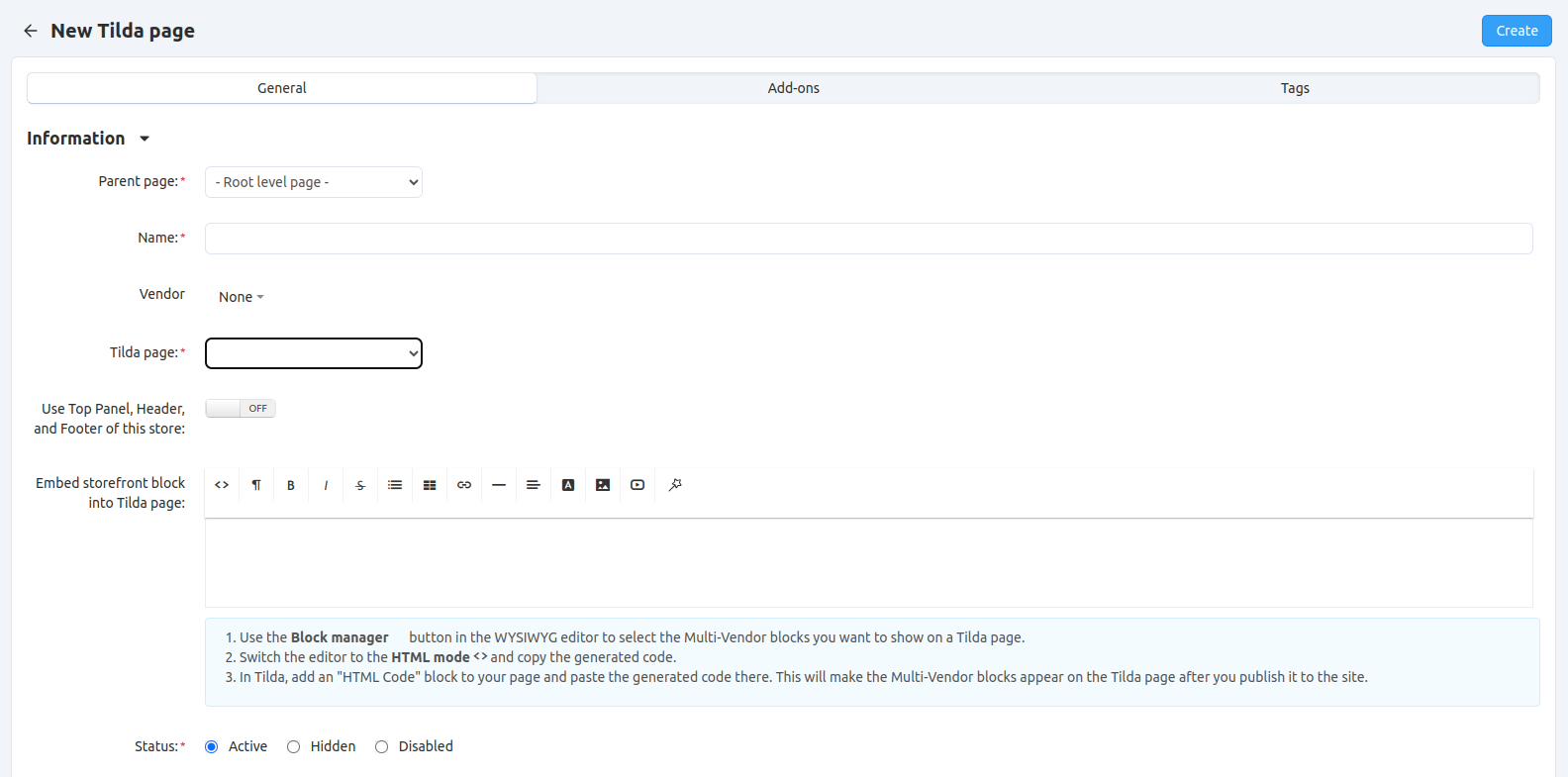Toggle Use Top Panel, Header and Footer switch
Viewport: 1568px width, 777px height.
pos(241,408)
